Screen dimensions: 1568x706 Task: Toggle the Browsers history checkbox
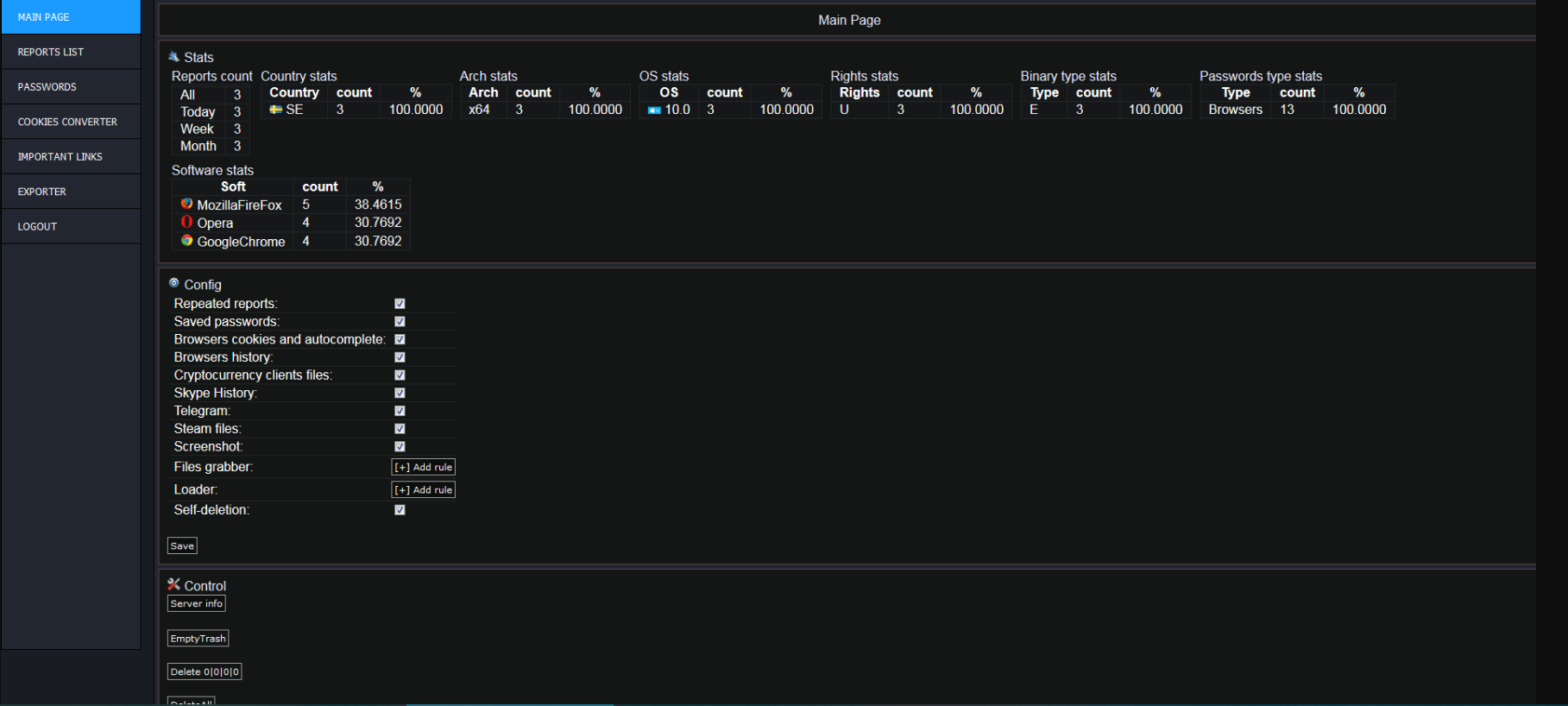pyautogui.click(x=400, y=357)
